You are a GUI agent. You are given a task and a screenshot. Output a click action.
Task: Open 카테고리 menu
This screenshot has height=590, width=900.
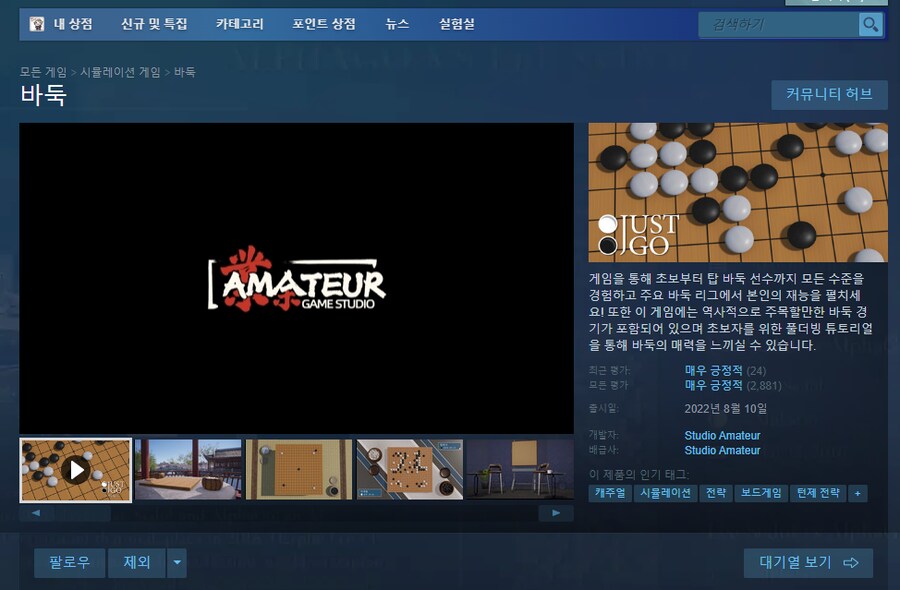tap(239, 24)
